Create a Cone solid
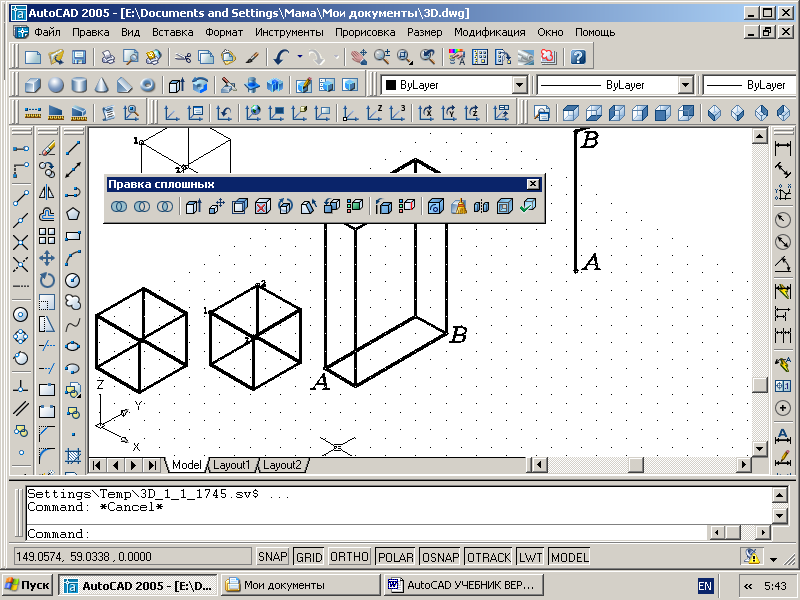This screenshot has height=600, width=800. pos(102,85)
